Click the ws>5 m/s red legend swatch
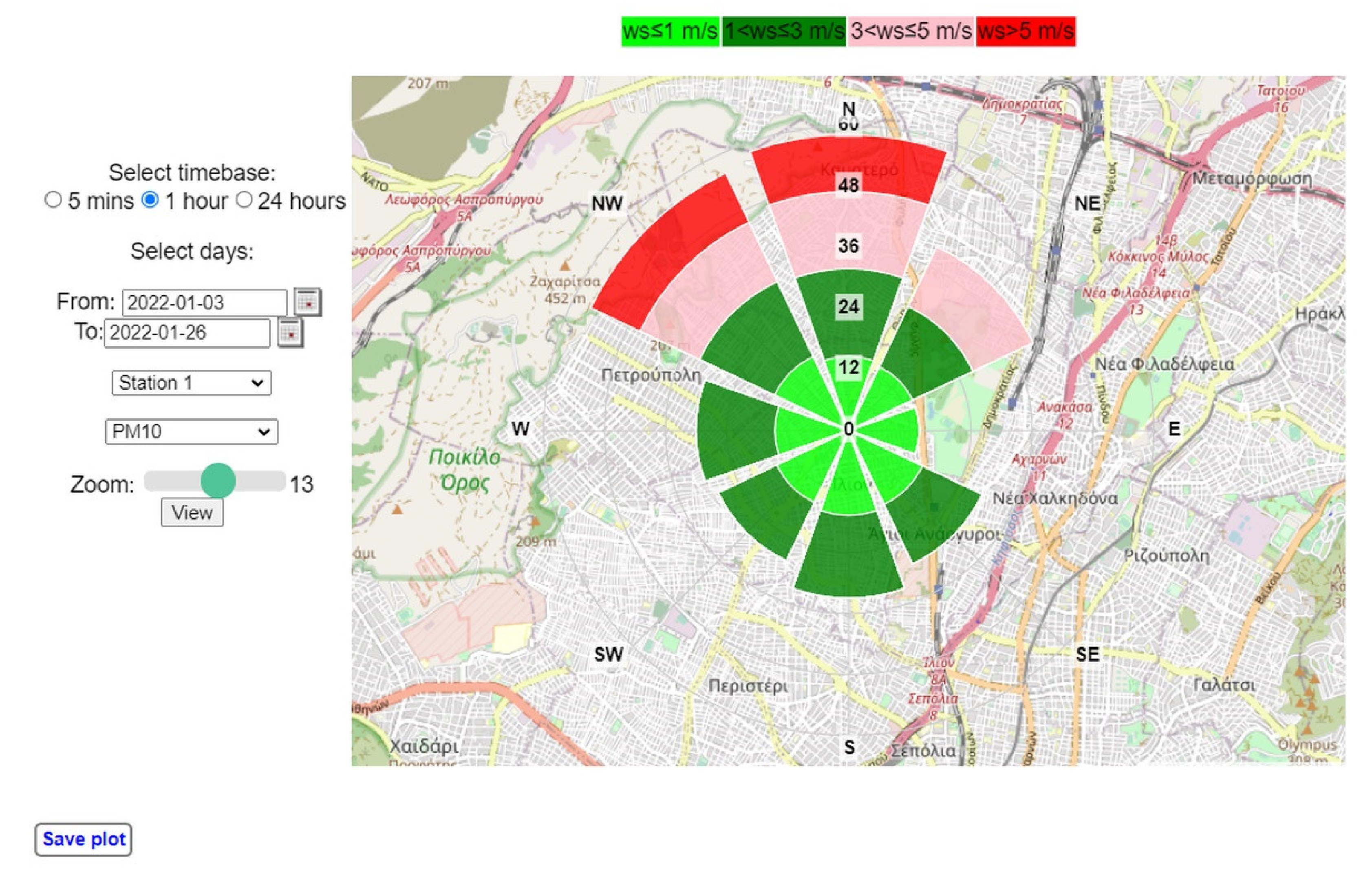 (1026, 31)
